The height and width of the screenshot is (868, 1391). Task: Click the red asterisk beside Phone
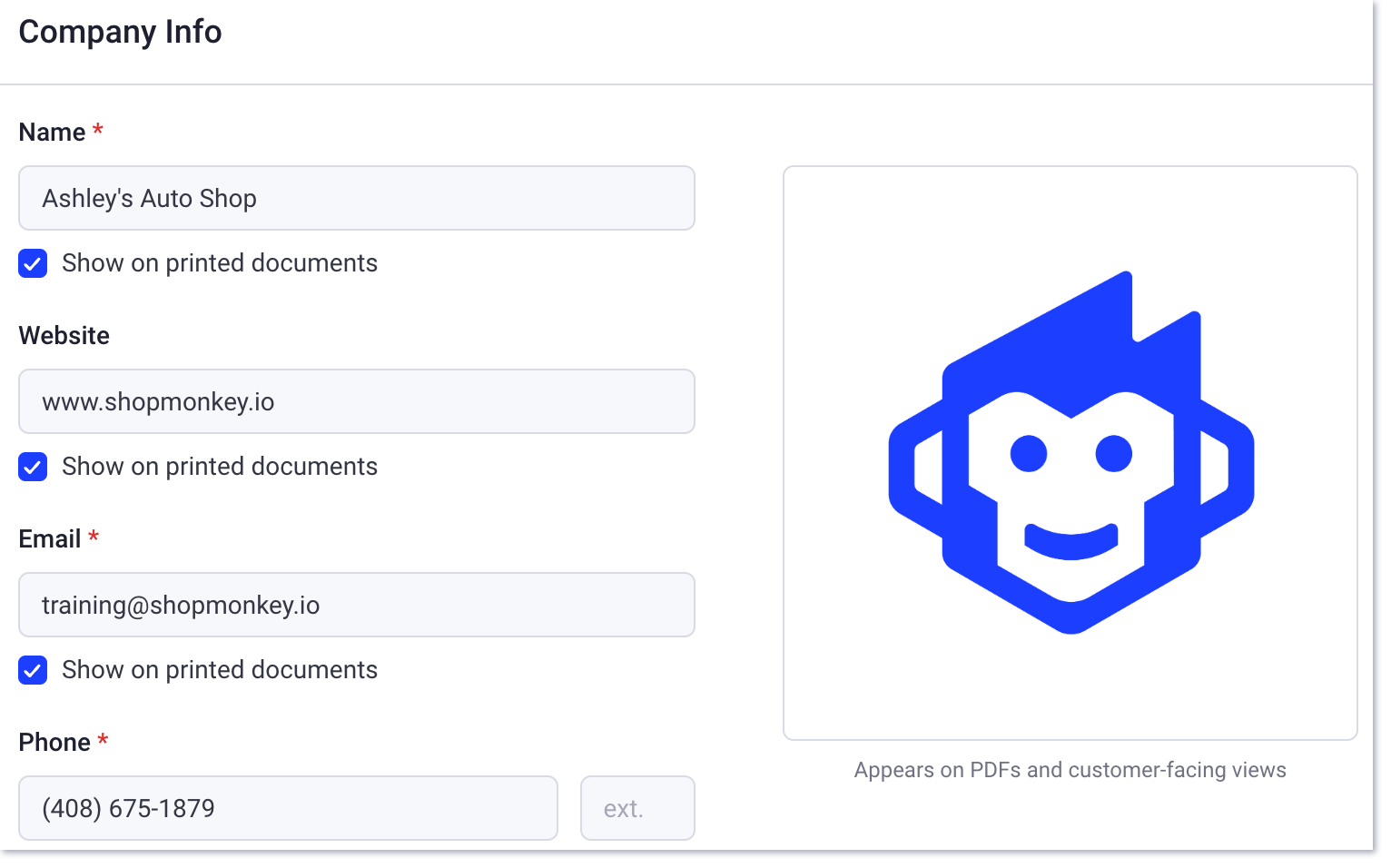(x=103, y=739)
